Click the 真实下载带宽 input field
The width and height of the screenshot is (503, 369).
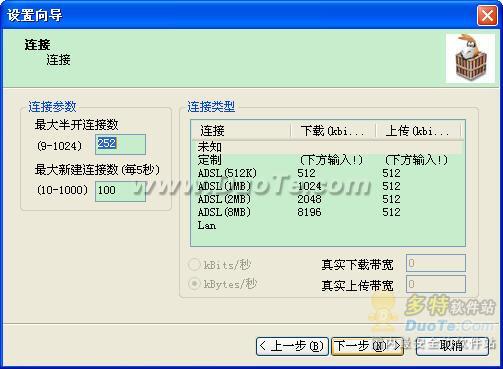pyautogui.click(x=436, y=263)
